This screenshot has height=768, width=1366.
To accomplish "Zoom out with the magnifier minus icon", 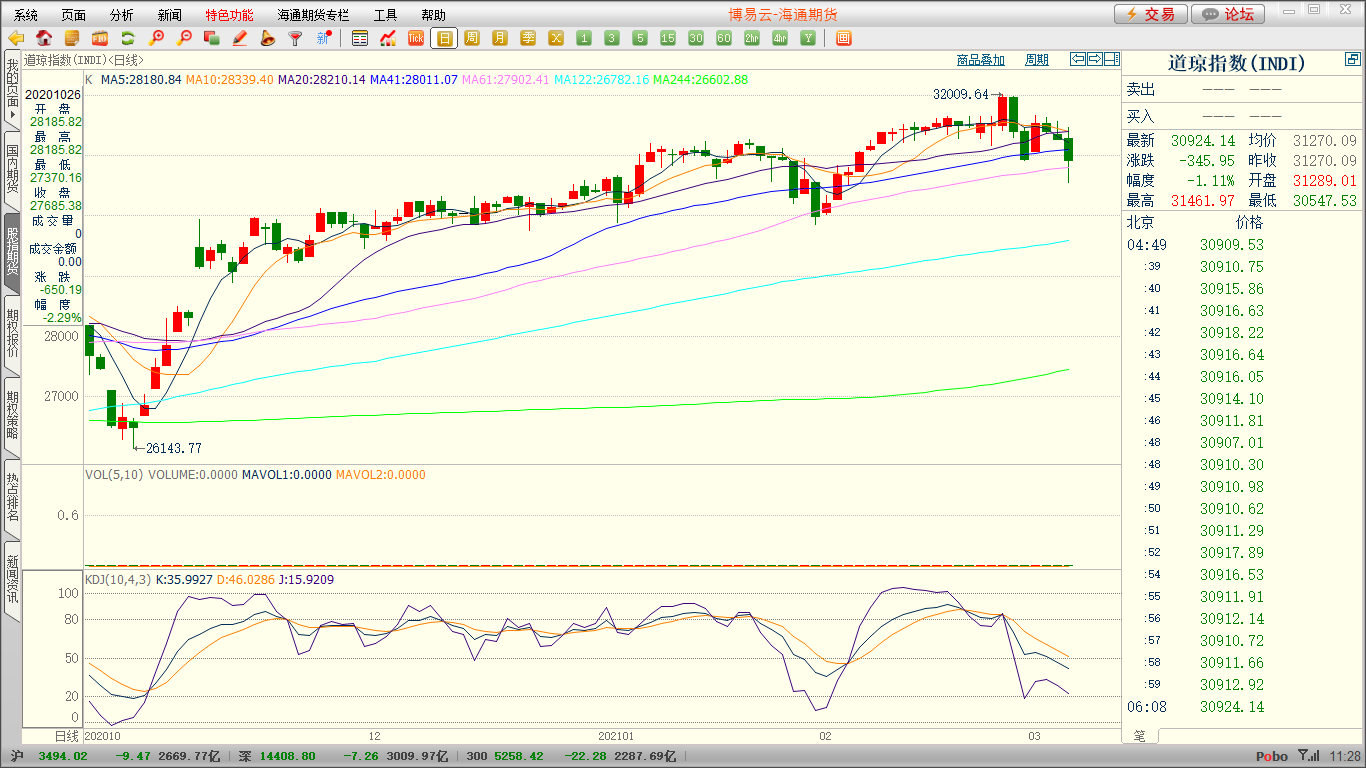I will [x=183, y=38].
